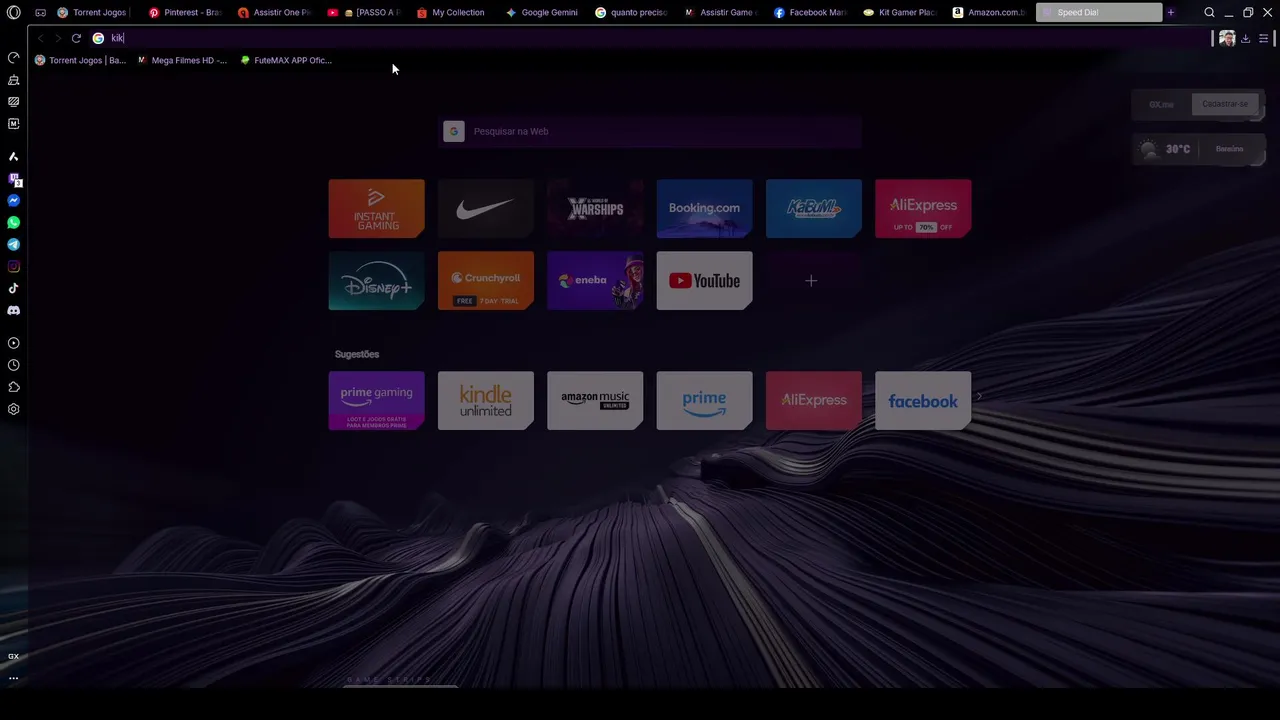Open the downloads icon in toolbar

point(1245,38)
